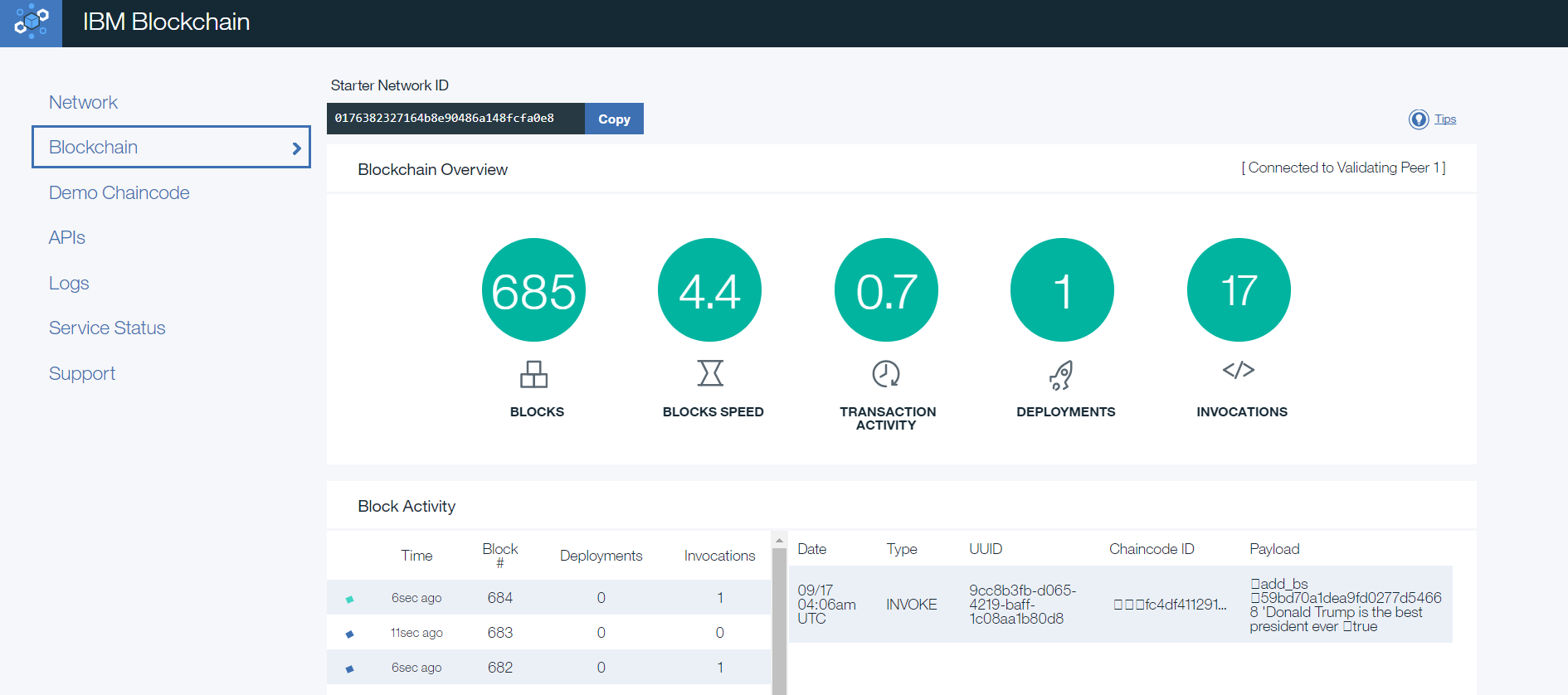Select the block 682 row
1568x695 pixels.
548,667
